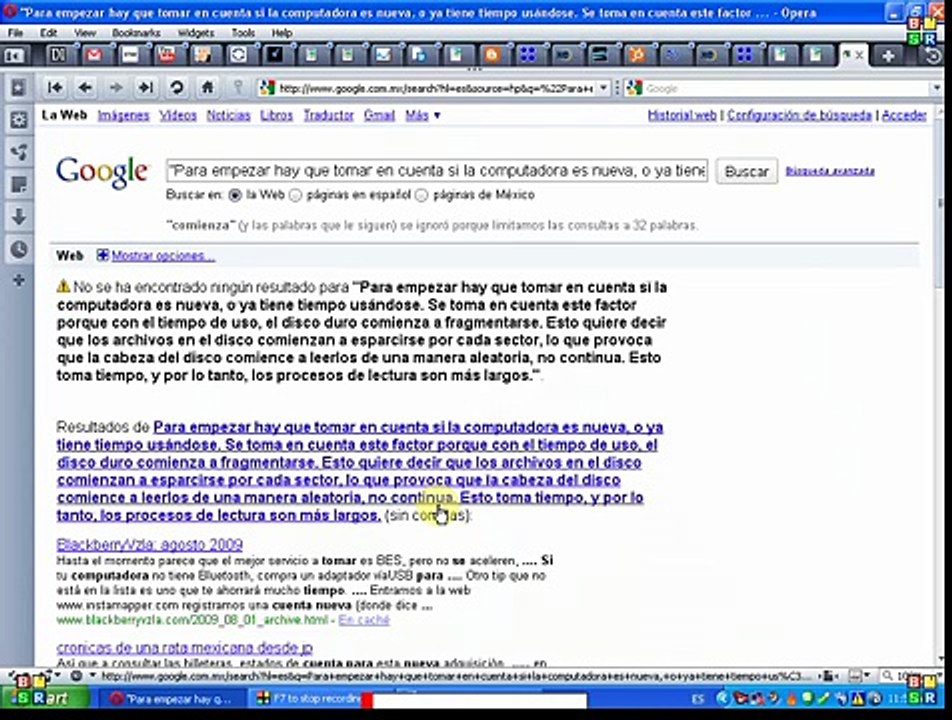Add a panel with the sidebar plus icon
The image size is (952, 720).
(19, 280)
